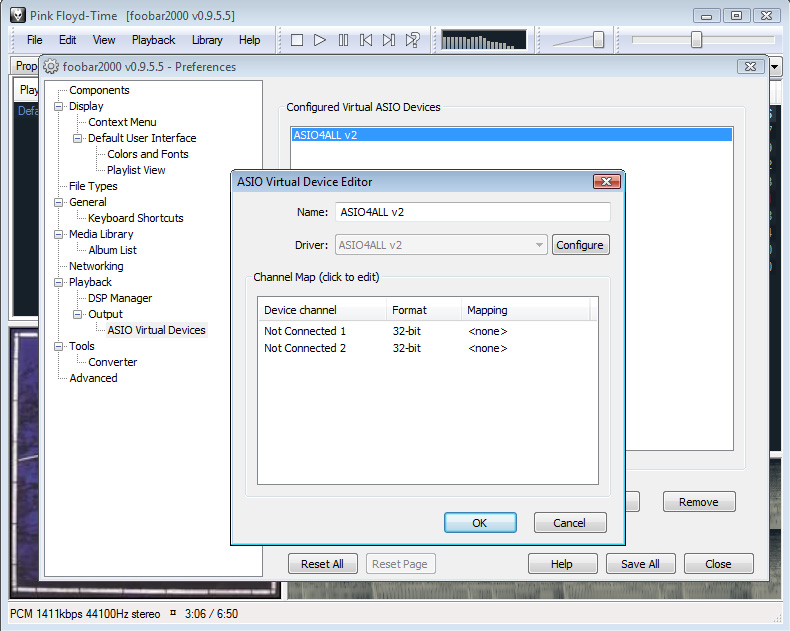Click the seek bar slider handle
The image size is (790, 631).
(x=696, y=39)
